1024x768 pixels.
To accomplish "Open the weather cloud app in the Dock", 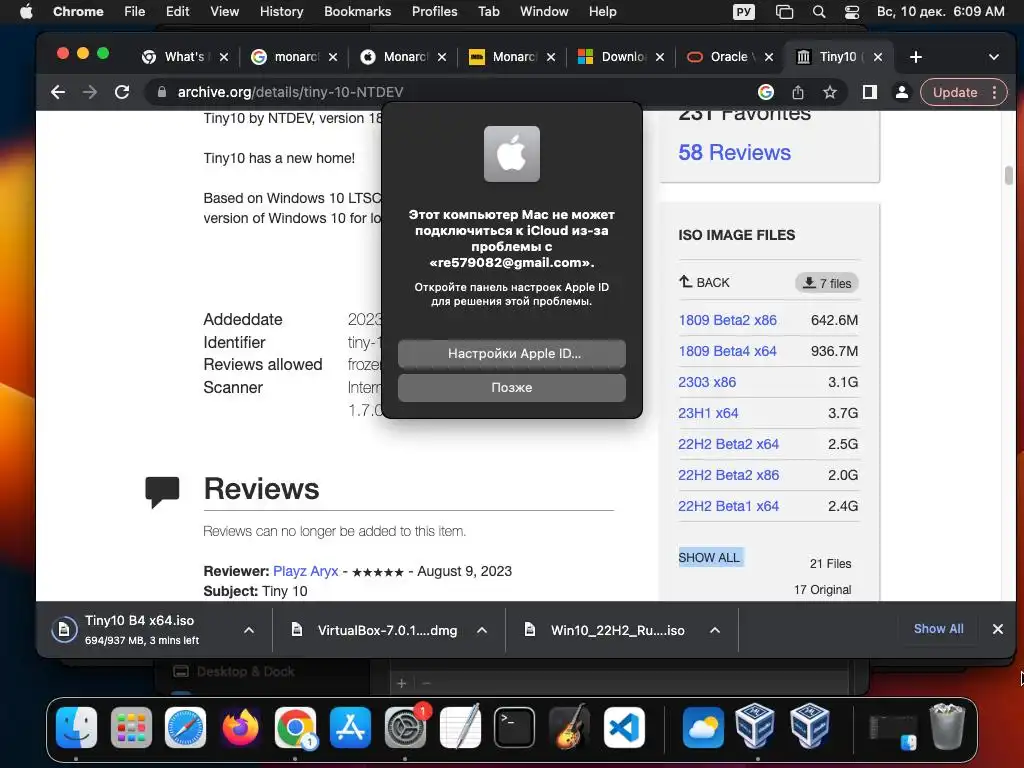I will pos(703,727).
